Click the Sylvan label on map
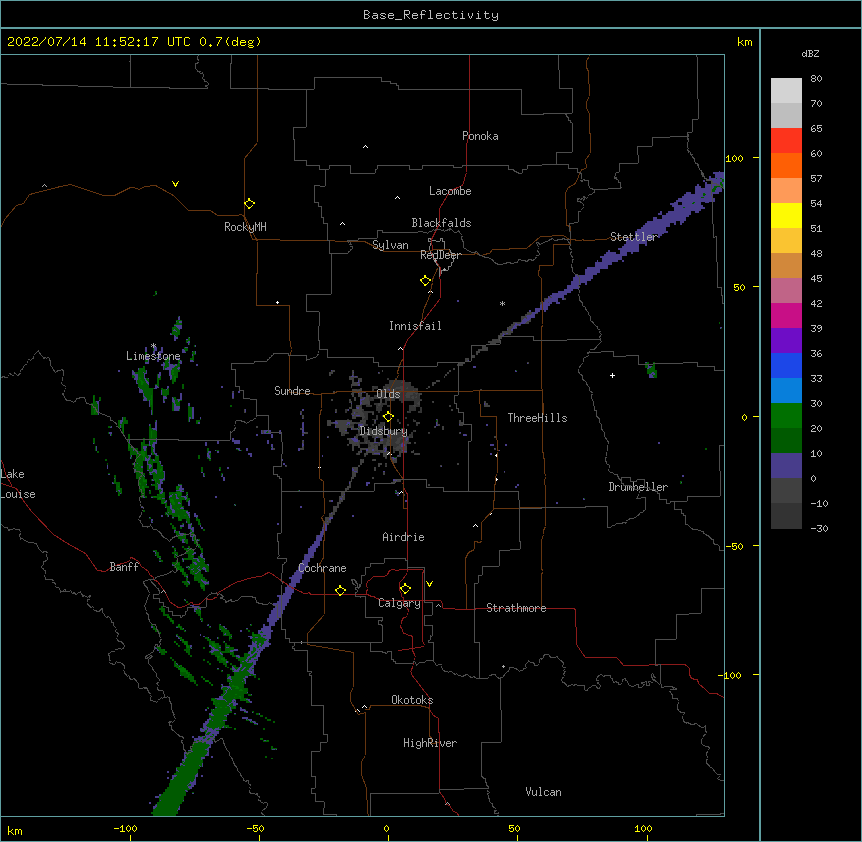The image size is (862, 842). (x=390, y=245)
